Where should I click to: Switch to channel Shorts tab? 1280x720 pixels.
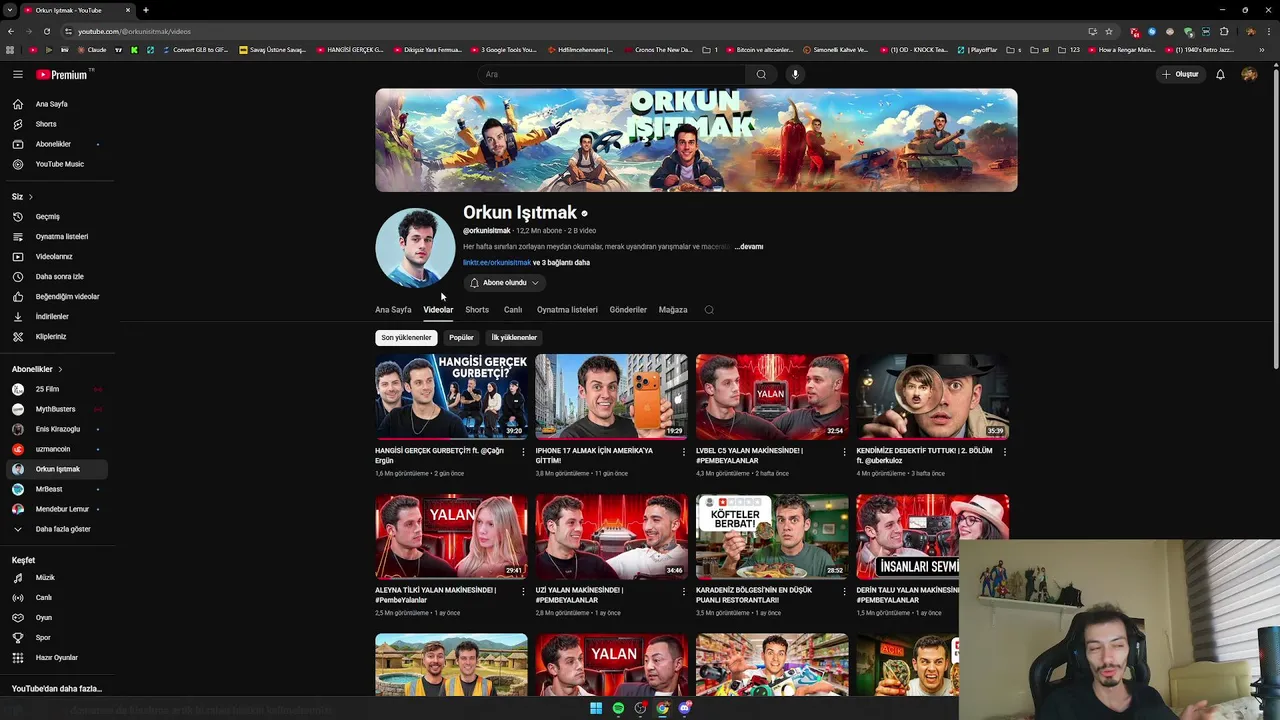tap(477, 310)
